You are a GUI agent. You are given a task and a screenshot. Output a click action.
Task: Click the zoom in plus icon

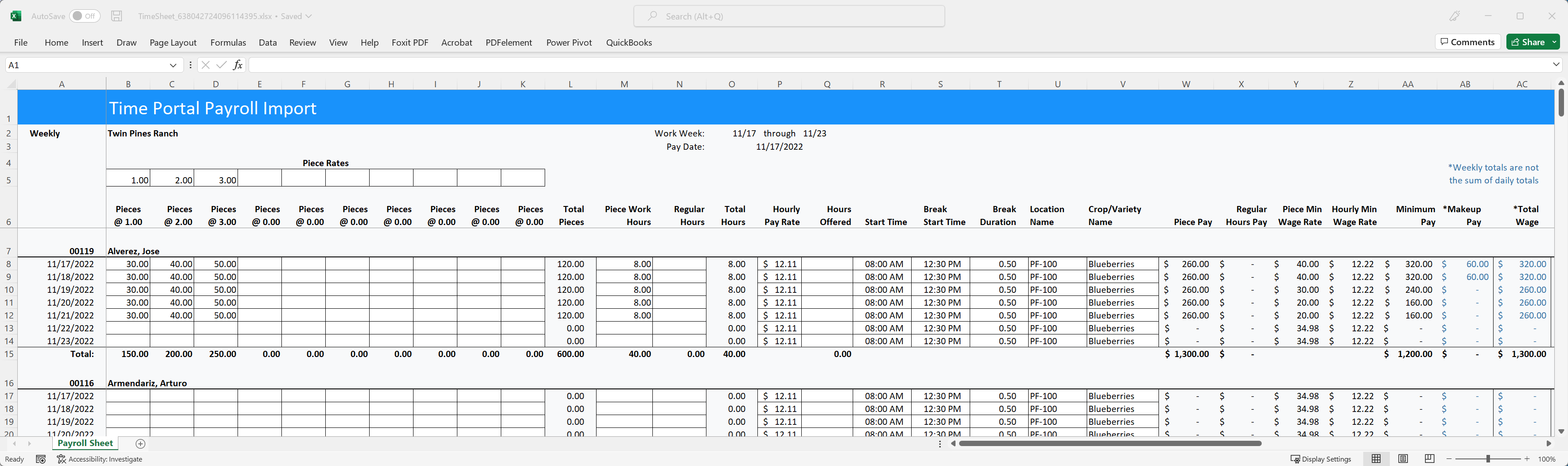pos(1527,459)
